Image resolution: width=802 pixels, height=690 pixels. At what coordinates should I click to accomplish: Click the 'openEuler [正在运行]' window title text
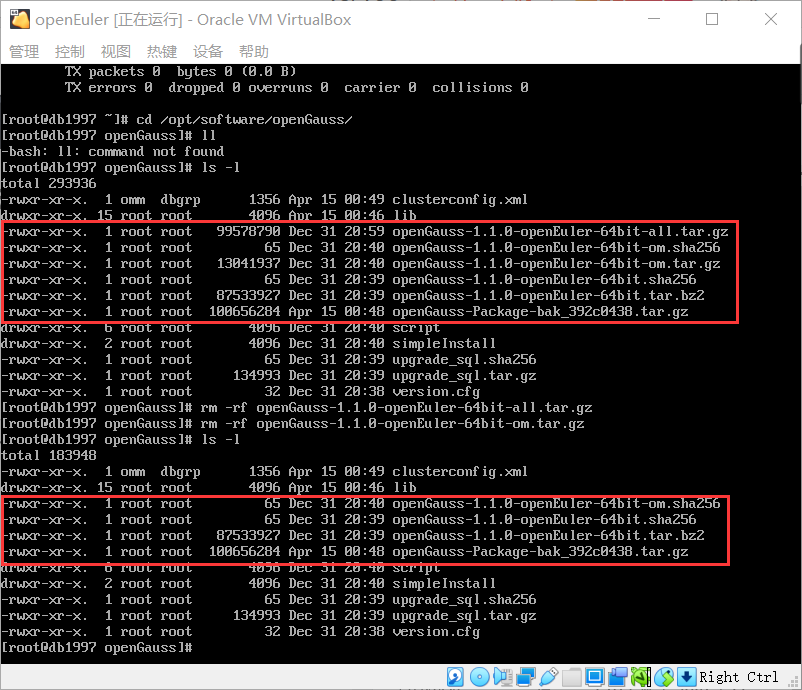109,19
